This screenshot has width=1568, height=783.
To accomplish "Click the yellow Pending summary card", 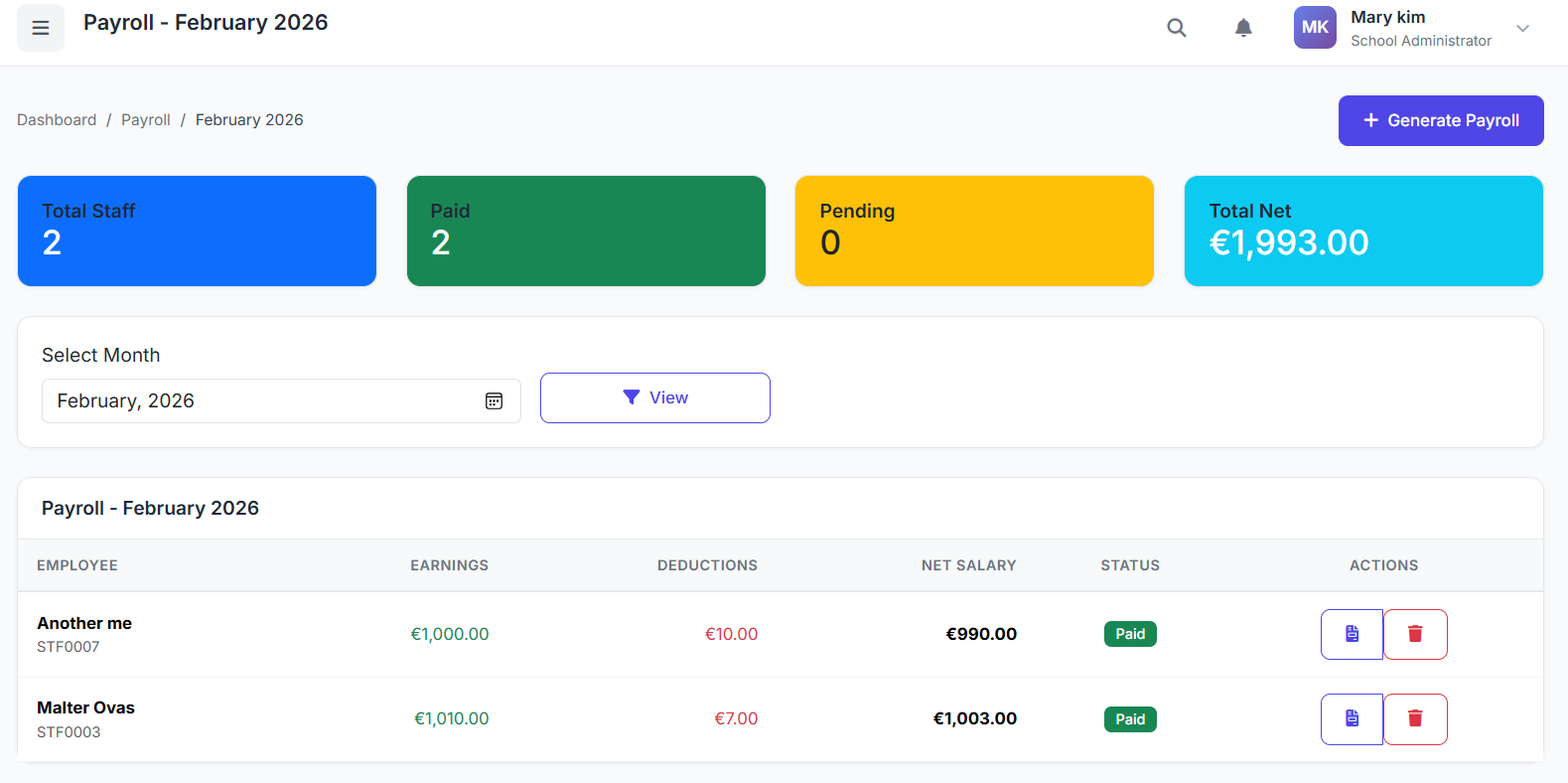I will pyautogui.click(x=974, y=231).
